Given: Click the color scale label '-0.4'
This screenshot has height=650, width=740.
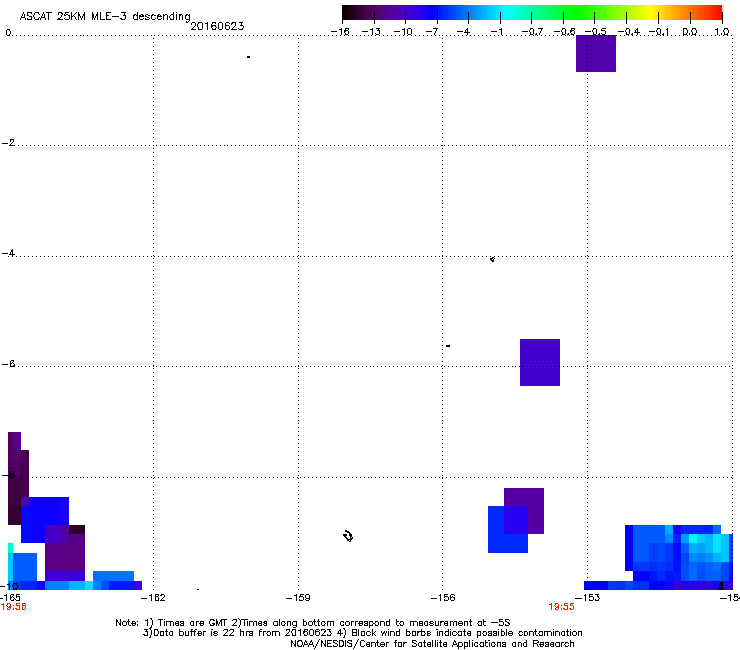Looking at the screenshot, I should (x=629, y=32).
